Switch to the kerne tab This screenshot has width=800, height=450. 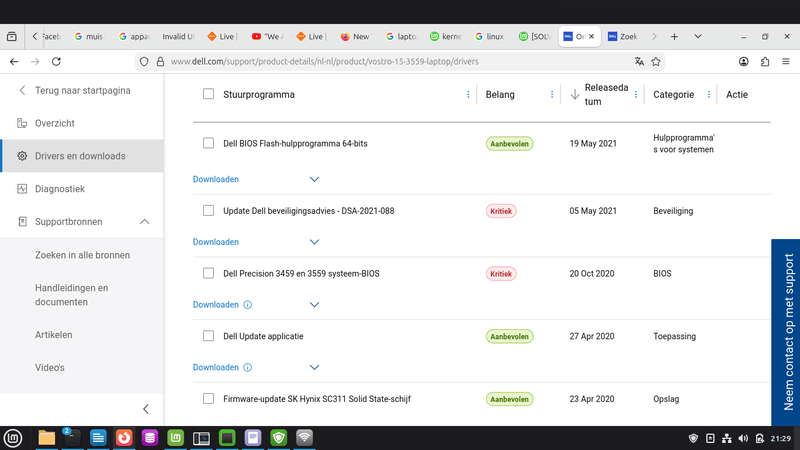tap(445, 36)
